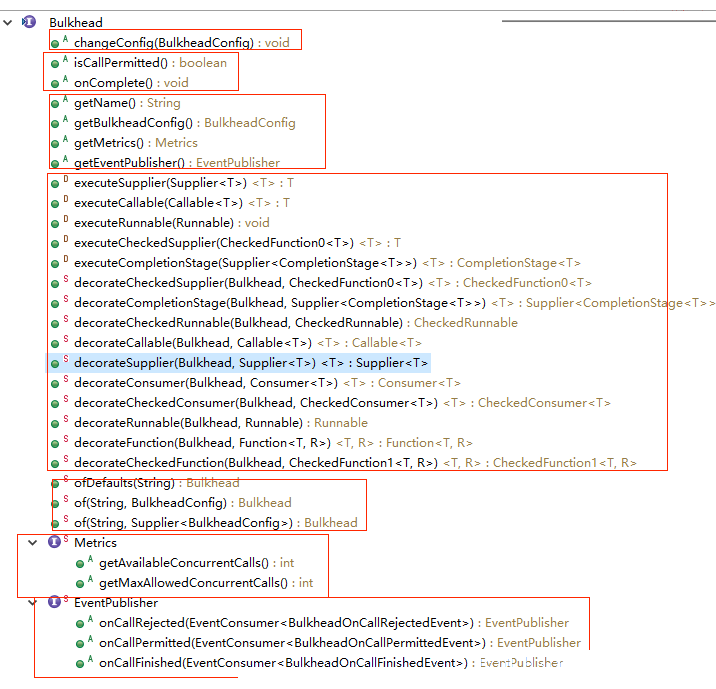The image size is (716, 689).
Task: Select decorateCallable(Bulkhead, Callable<T>) row
Action: point(248,343)
